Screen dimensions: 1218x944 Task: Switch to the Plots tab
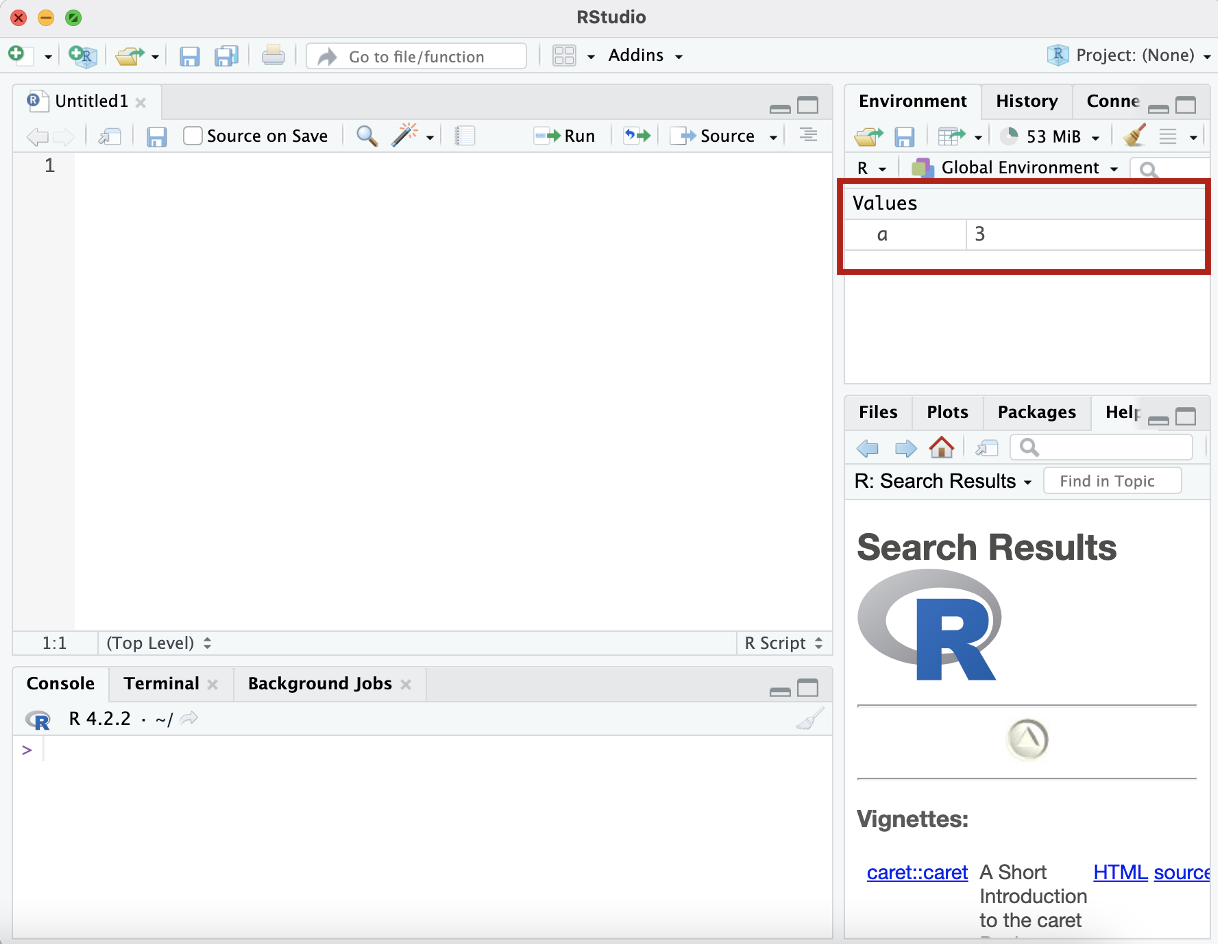pyautogui.click(x=947, y=412)
